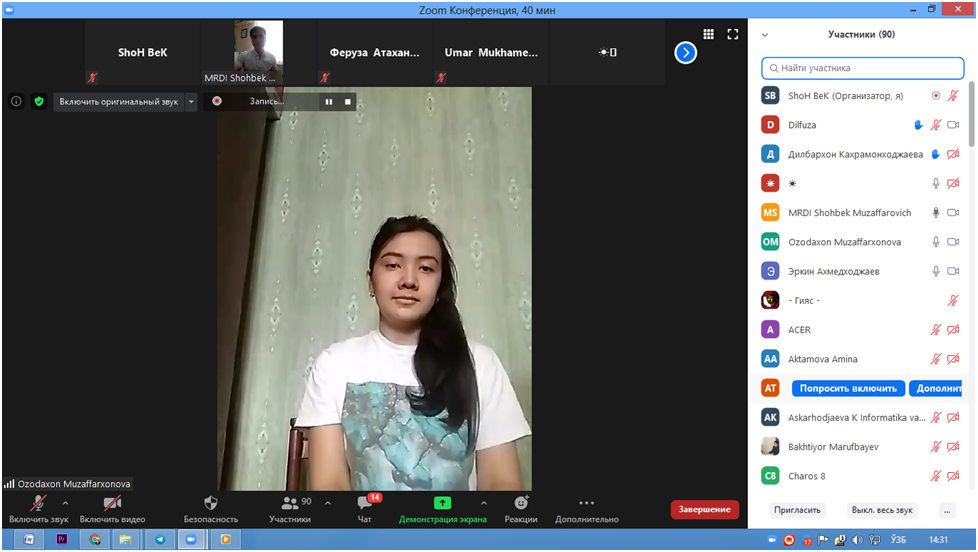Toggle original sound (Включить оригинальный звук)

coord(119,101)
